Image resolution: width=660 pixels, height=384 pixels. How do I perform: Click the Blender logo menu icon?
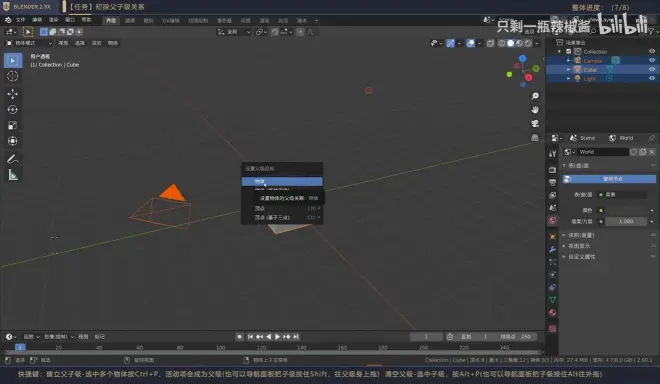pyautogui.click(x=8, y=20)
